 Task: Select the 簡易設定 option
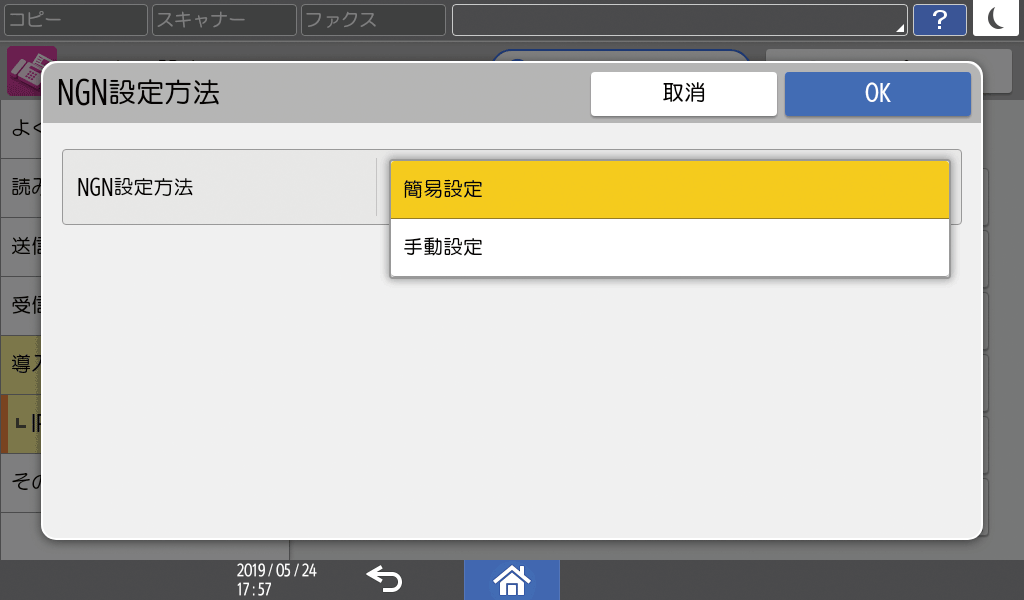(x=668, y=189)
